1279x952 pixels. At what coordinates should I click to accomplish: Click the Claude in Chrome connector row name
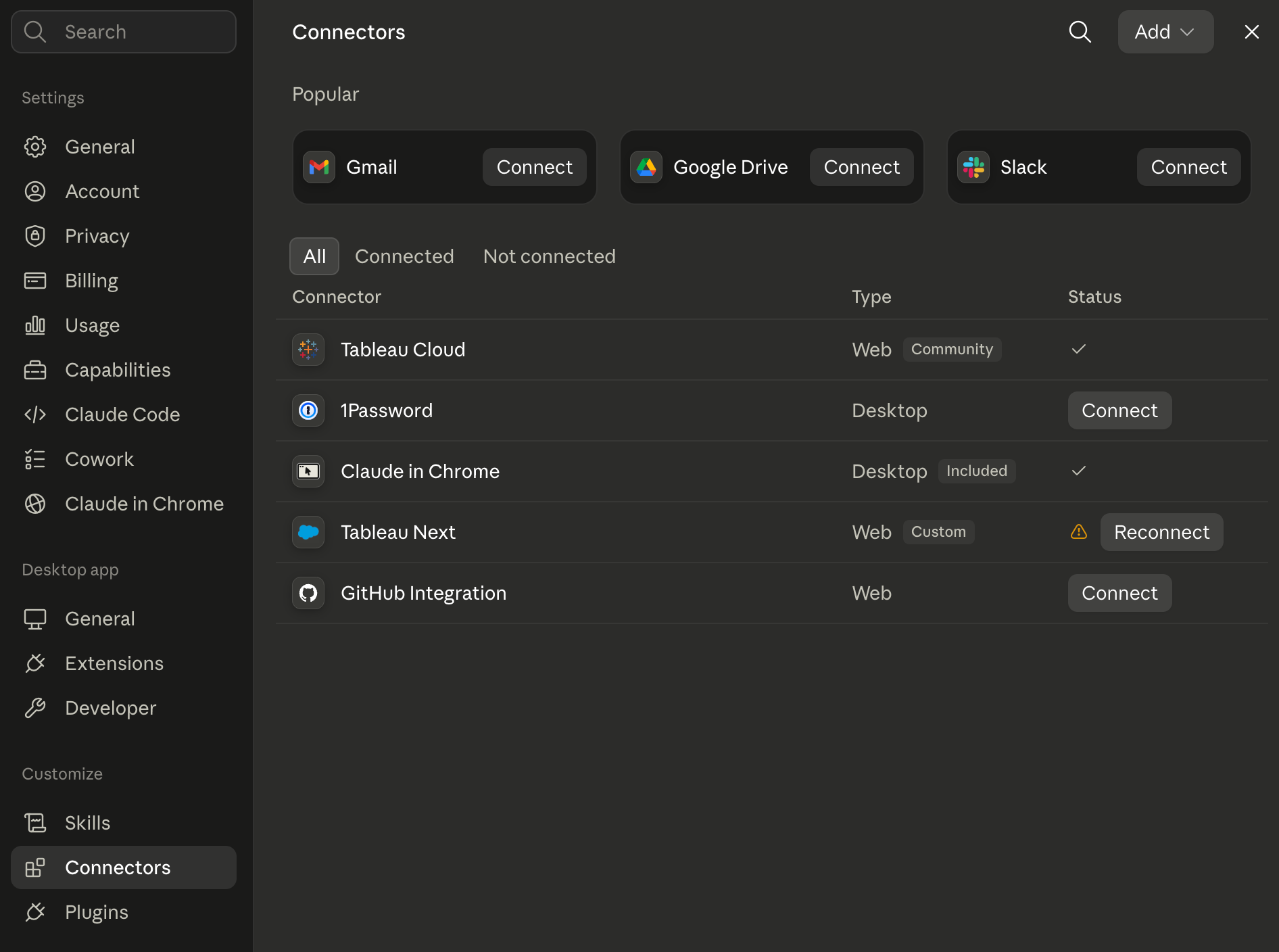click(420, 471)
